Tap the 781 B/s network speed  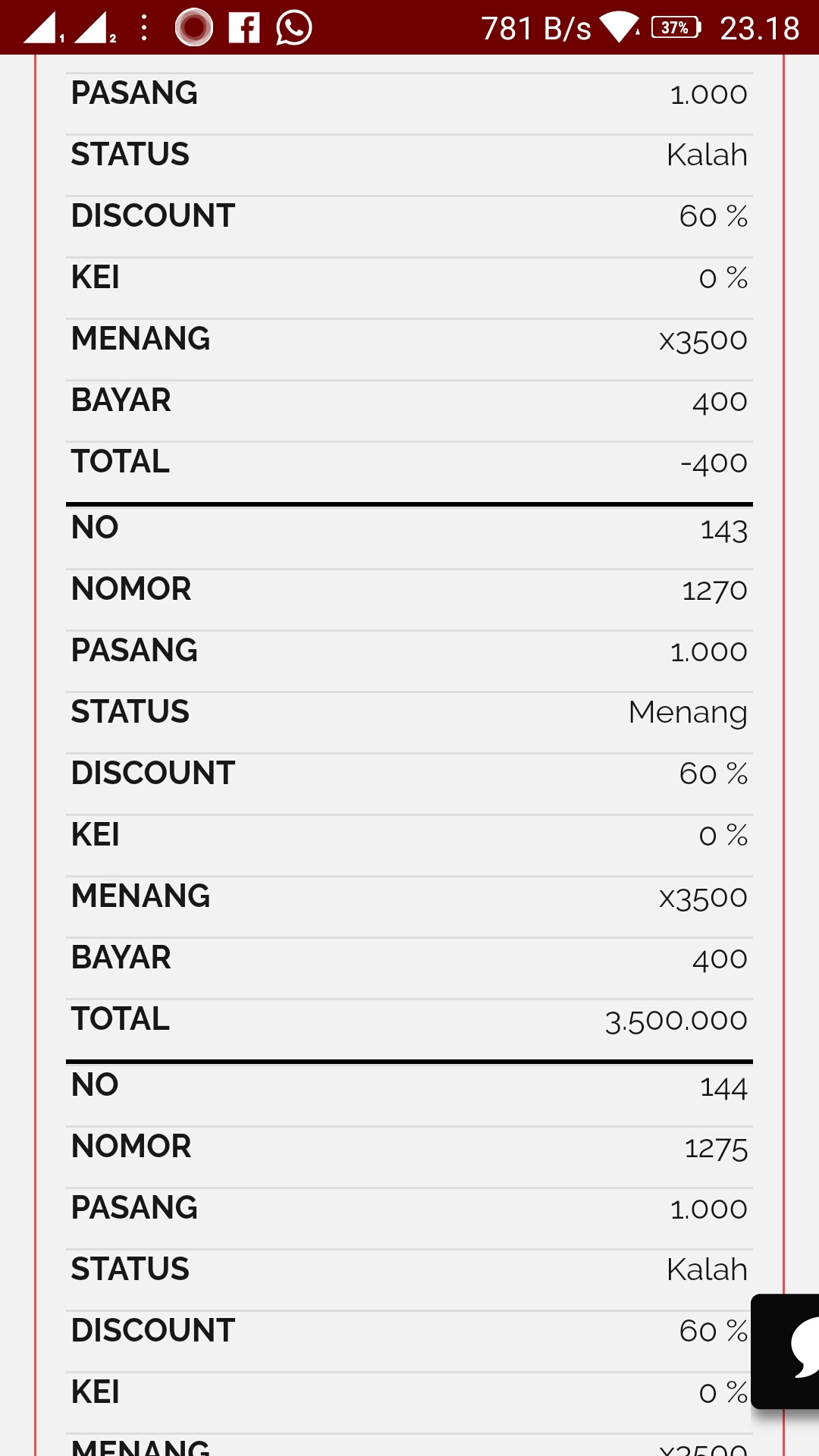535,29
